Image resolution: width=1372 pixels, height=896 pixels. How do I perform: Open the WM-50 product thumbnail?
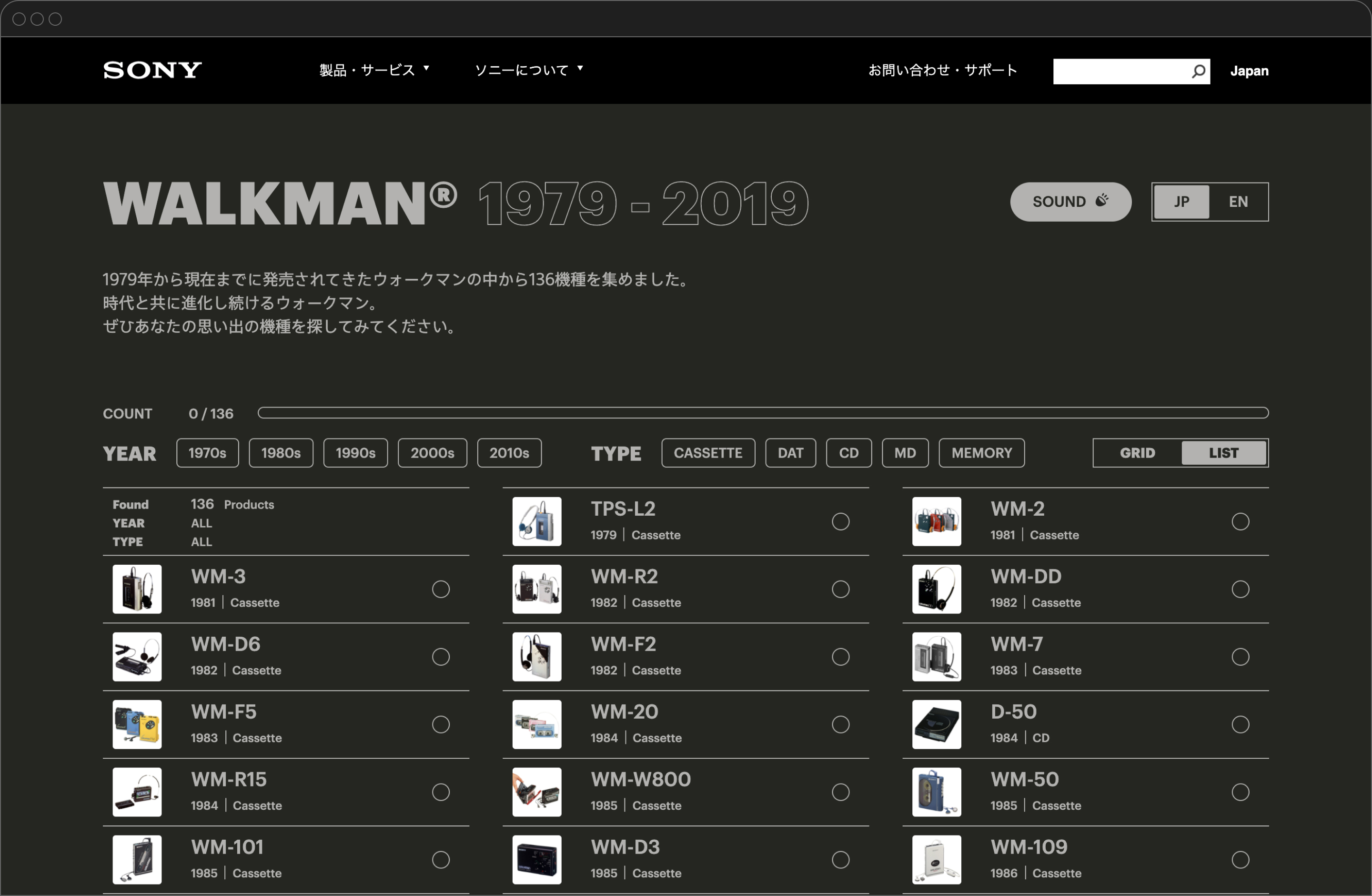tap(936, 792)
